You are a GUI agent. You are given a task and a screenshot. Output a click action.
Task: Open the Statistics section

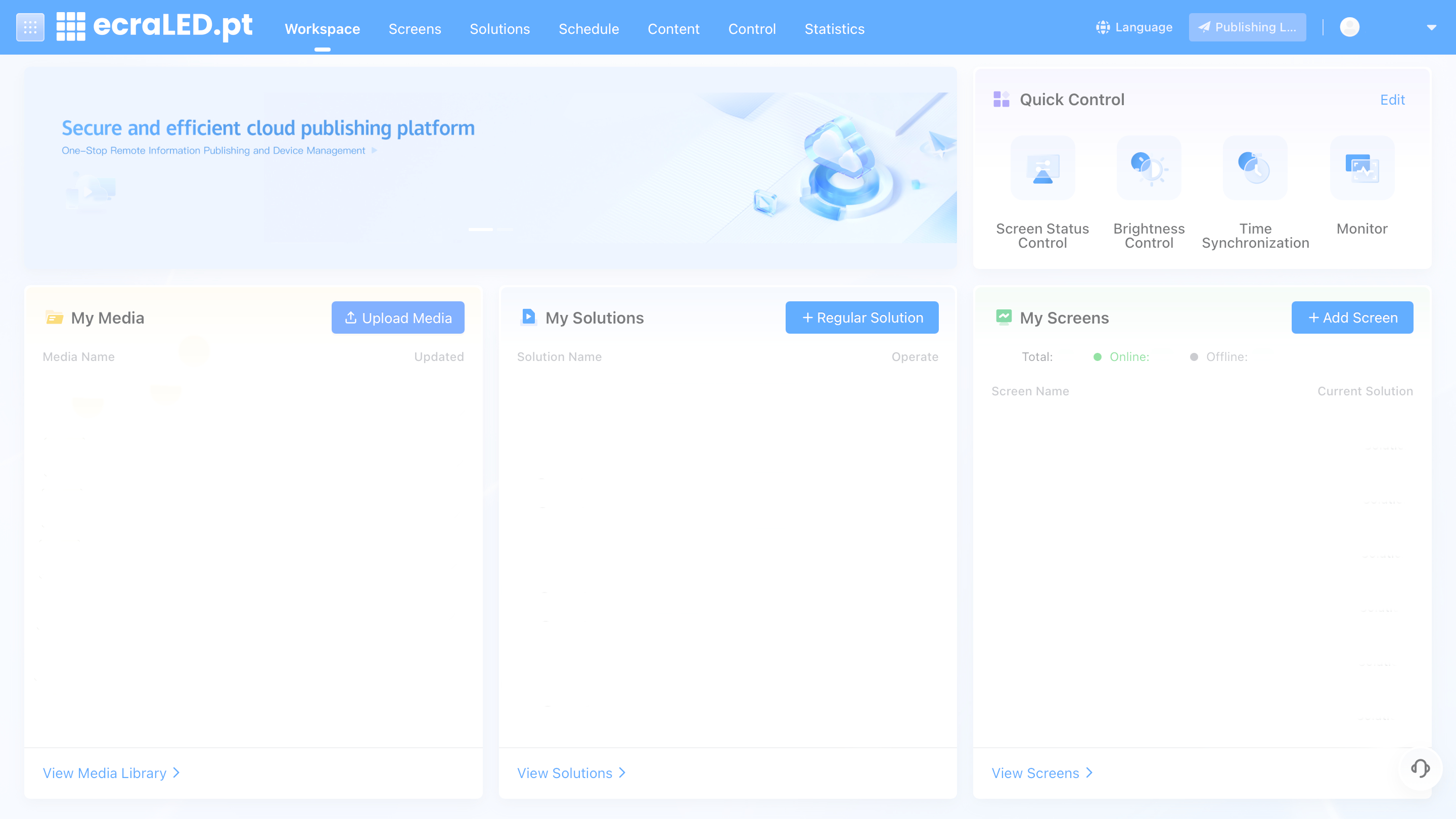pyautogui.click(x=834, y=29)
